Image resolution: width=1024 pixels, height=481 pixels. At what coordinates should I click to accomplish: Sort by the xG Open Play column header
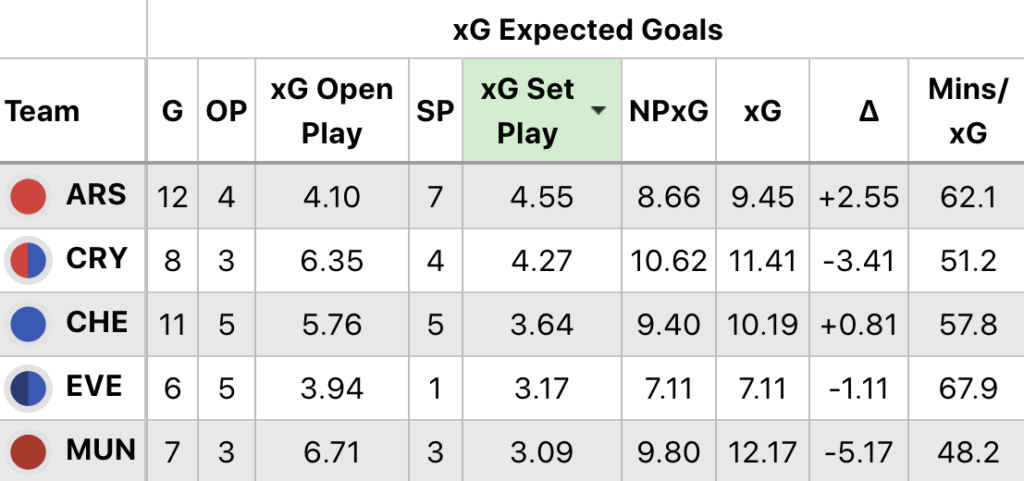coord(331,111)
